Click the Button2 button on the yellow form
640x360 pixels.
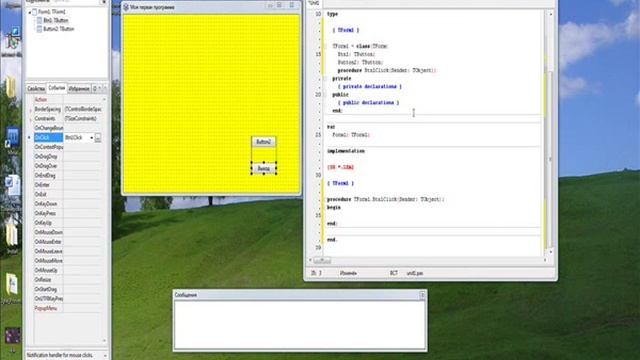click(x=264, y=142)
